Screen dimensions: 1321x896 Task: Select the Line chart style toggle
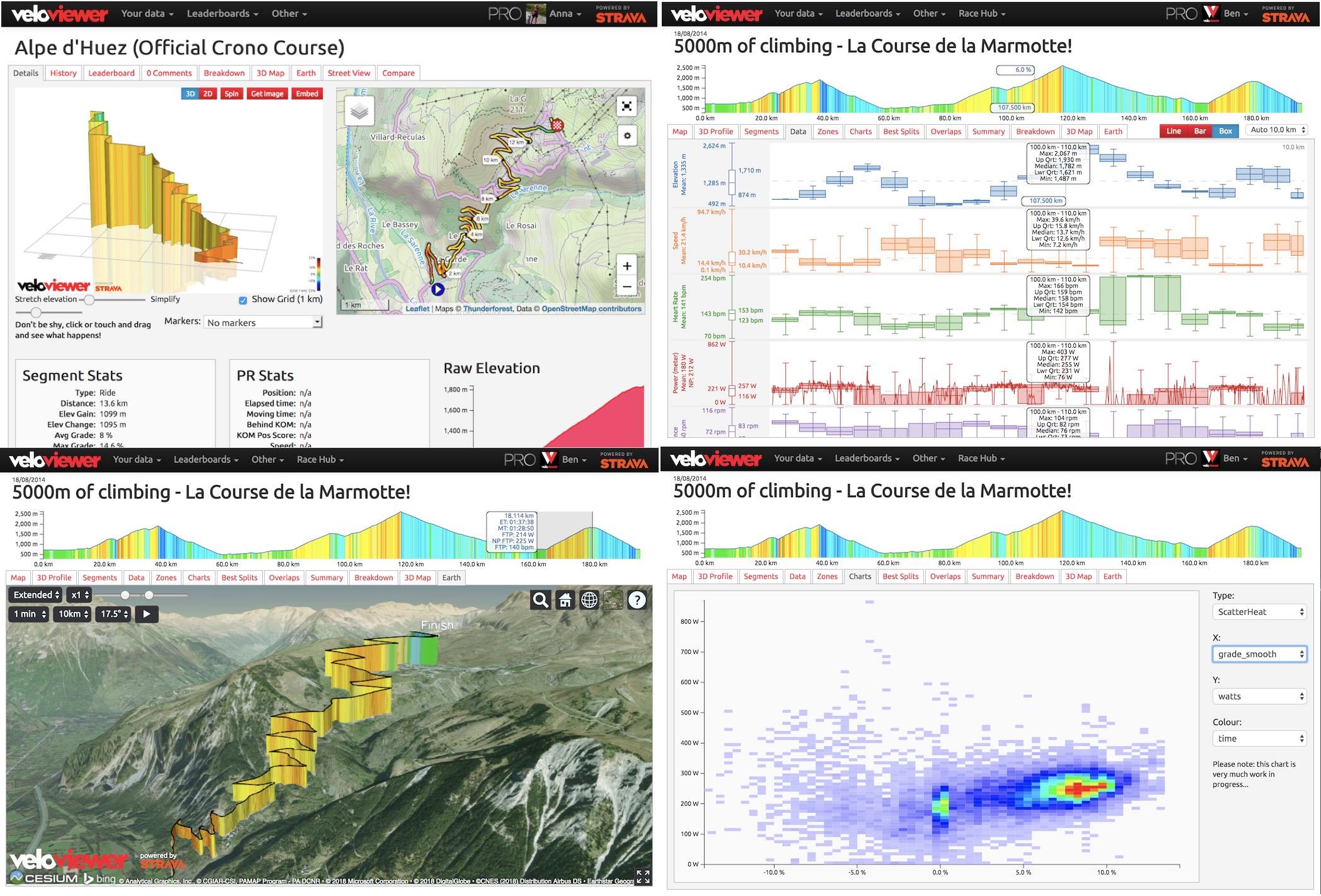(1174, 131)
